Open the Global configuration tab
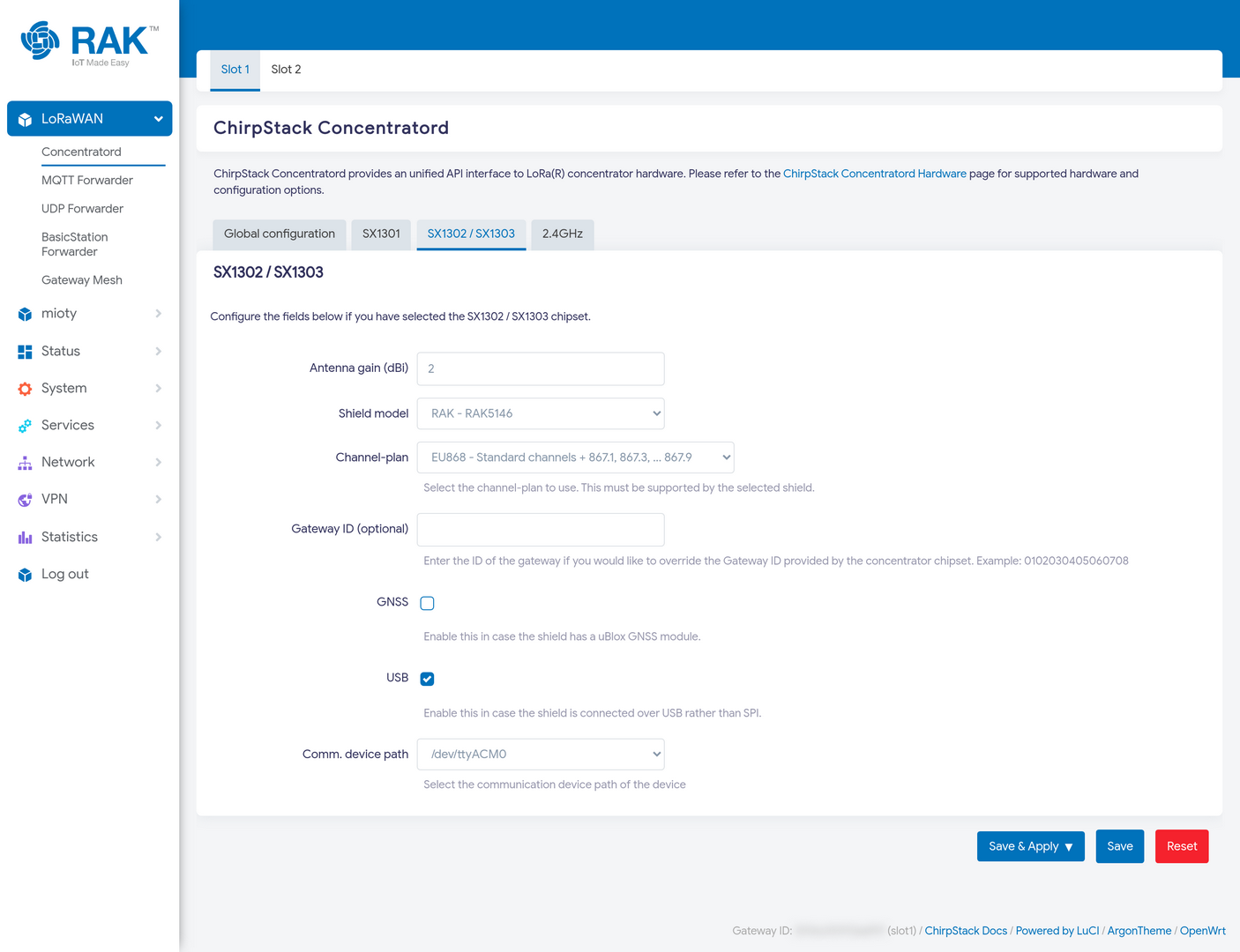The image size is (1240, 952). click(x=280, y=234)
